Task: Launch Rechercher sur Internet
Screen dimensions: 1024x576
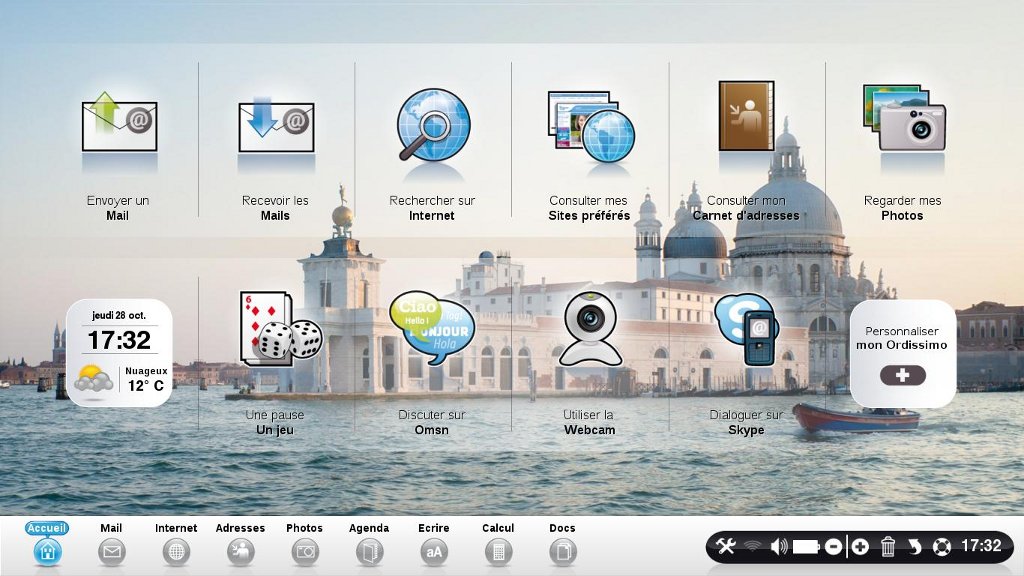Action: [x=433, y=125]
